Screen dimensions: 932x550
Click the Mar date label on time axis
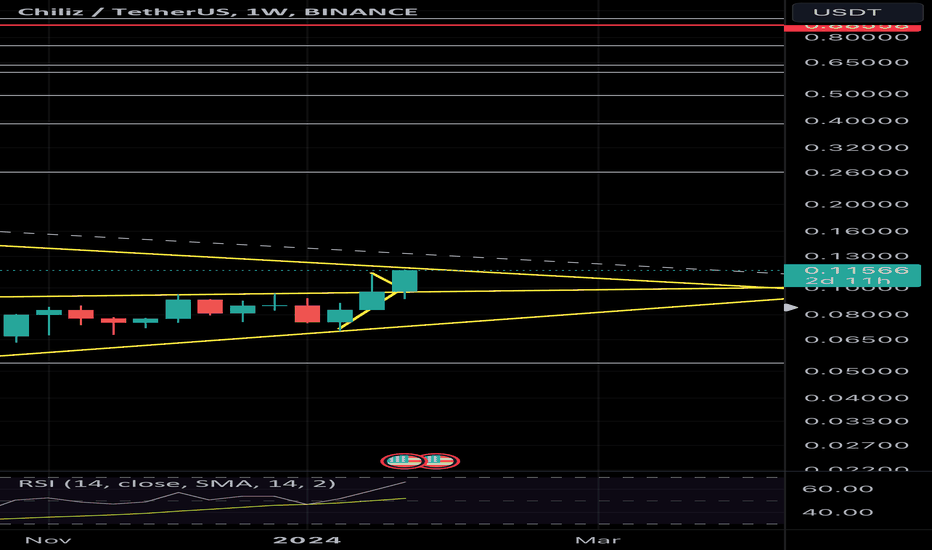tap(598, 540)
